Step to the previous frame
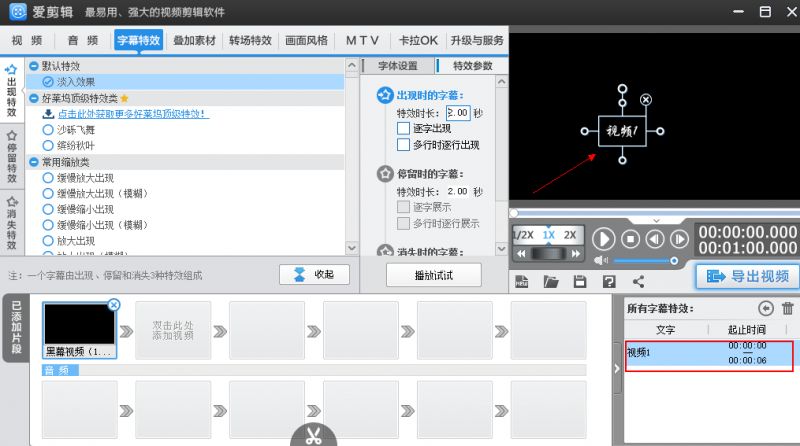 tap(655, 239)
